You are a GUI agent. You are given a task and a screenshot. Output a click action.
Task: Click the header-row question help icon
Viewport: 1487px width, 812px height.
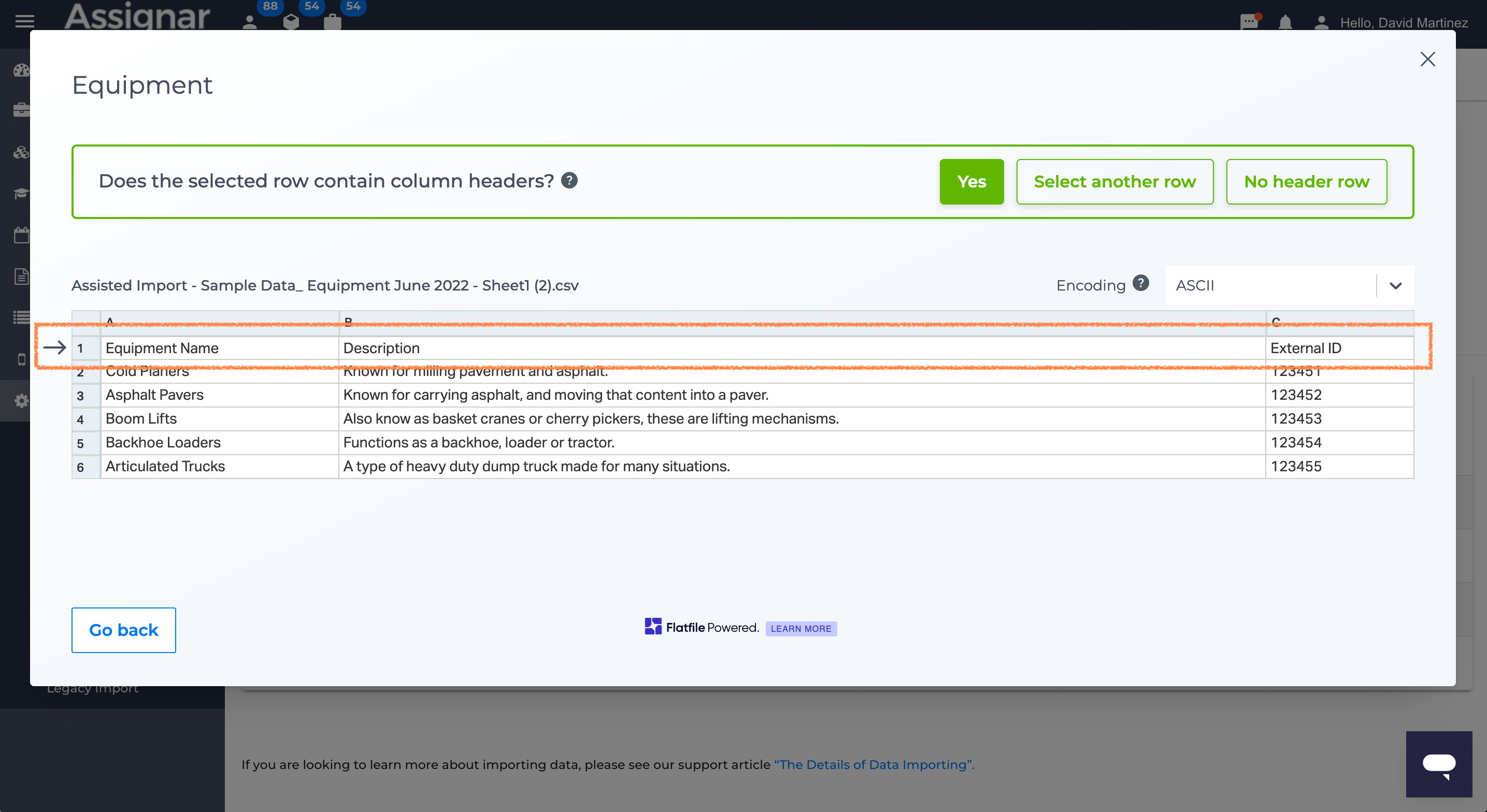pyautogui.click(x=569, y=181)
